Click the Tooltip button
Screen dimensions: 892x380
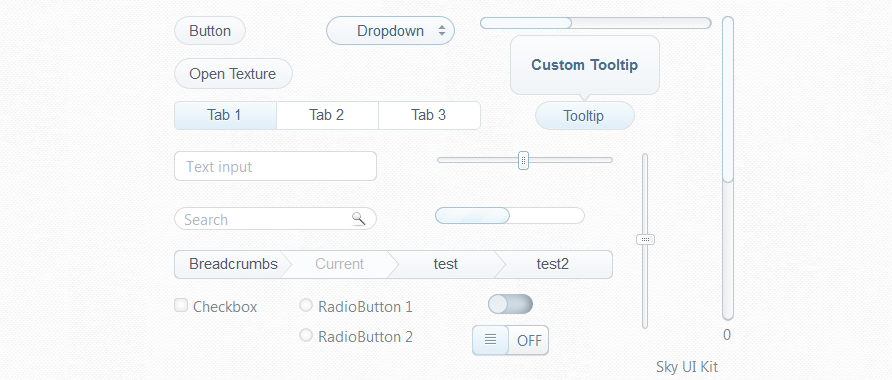(585, 115)
